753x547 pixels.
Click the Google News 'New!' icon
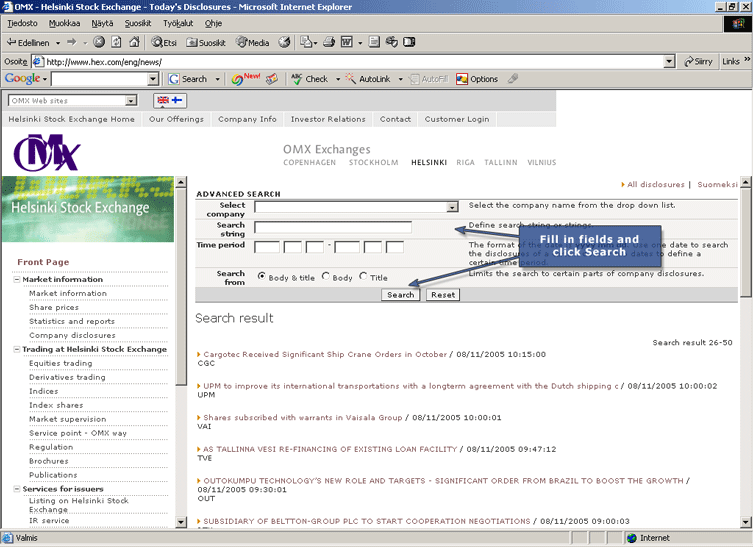pos(245,79)
